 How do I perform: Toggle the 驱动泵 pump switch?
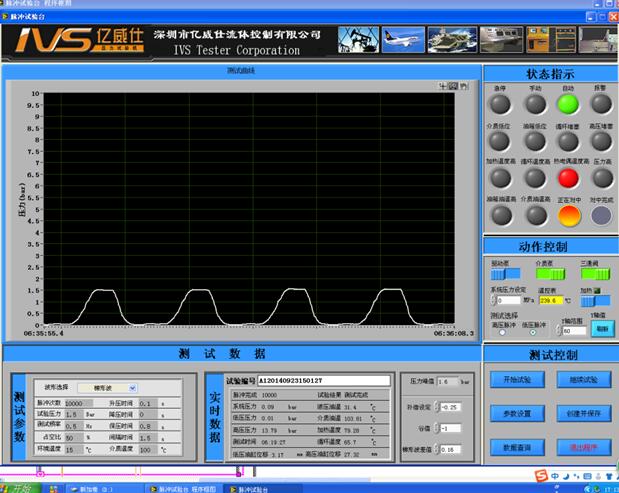tap(505, 272)
